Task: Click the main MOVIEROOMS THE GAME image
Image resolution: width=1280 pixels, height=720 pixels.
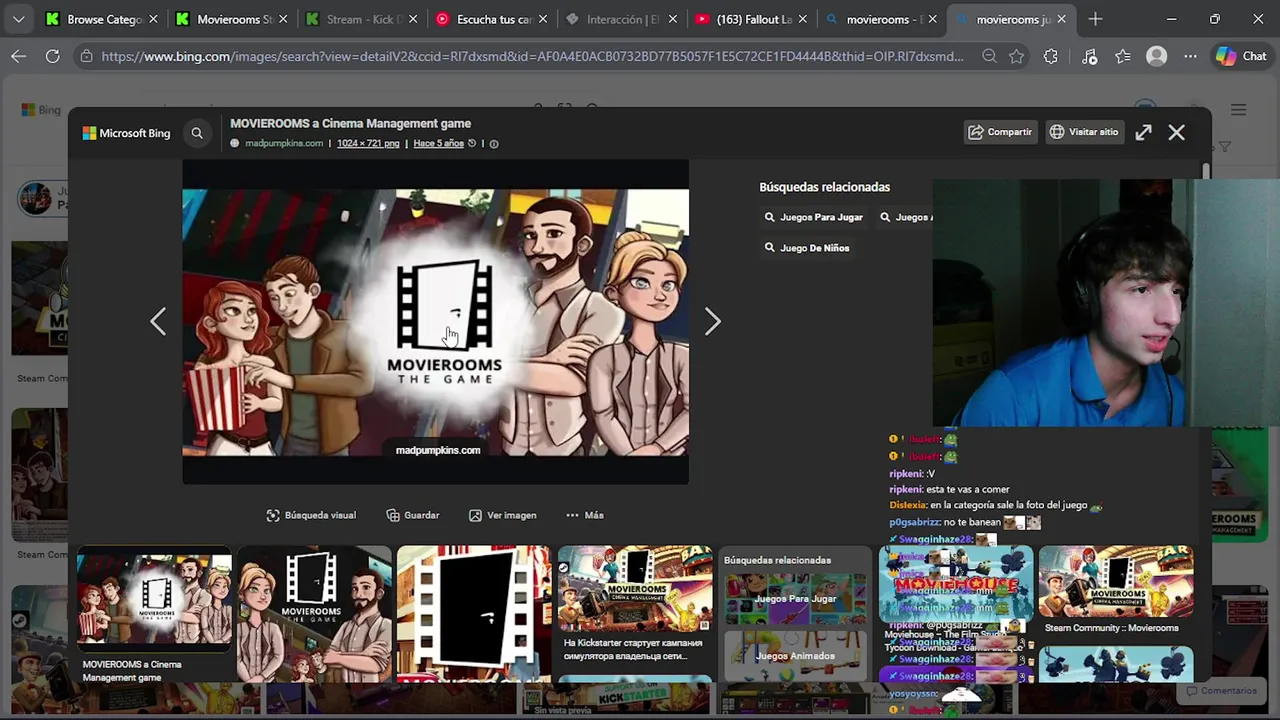Action: coord(435,322)
